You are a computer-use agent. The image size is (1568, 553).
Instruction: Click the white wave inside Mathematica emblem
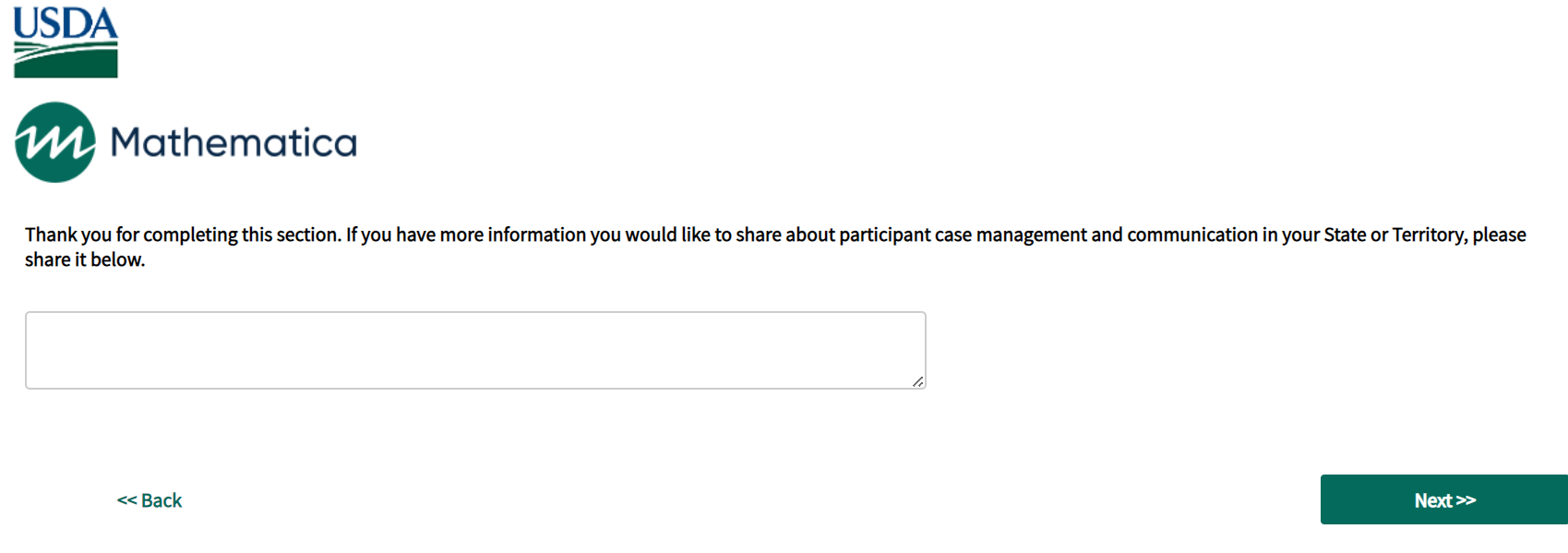[55, 142]
